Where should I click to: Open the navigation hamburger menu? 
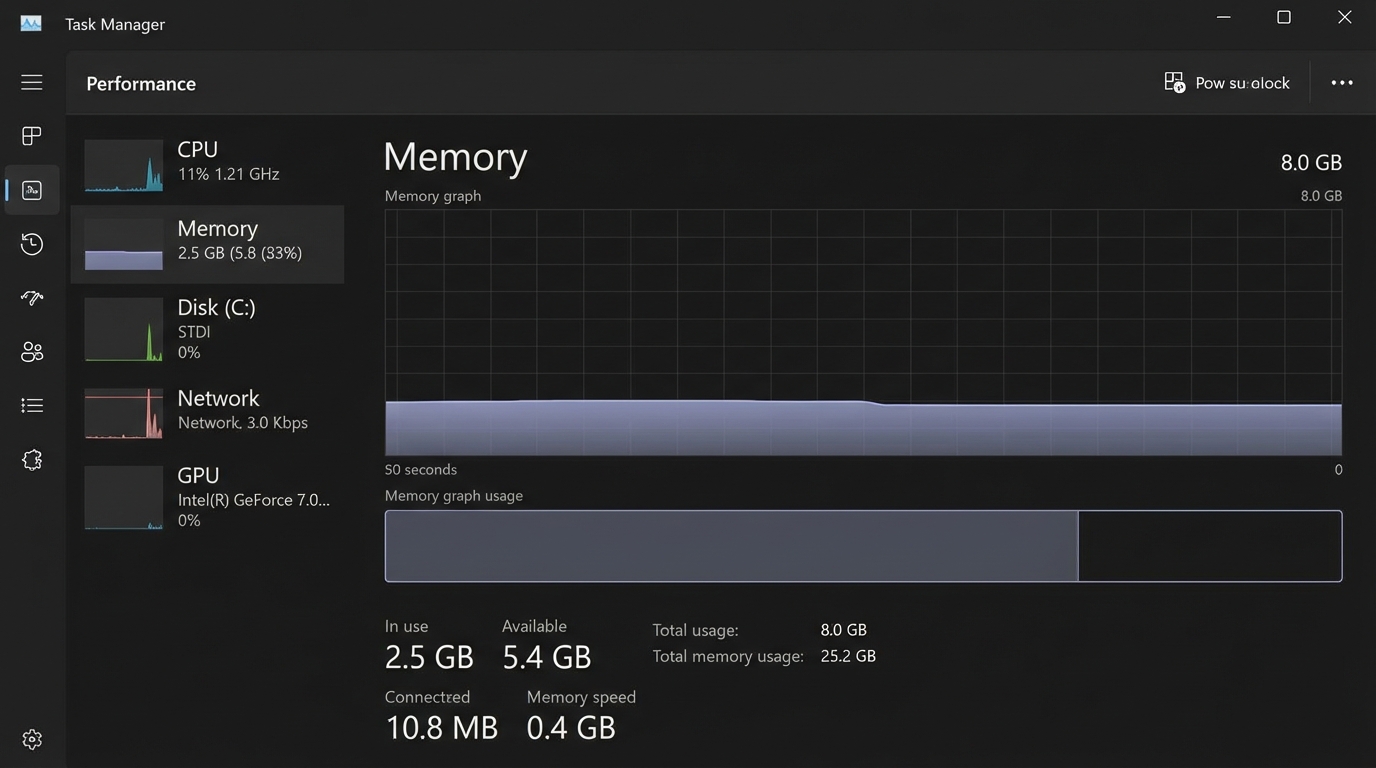(x=31, y=82)
